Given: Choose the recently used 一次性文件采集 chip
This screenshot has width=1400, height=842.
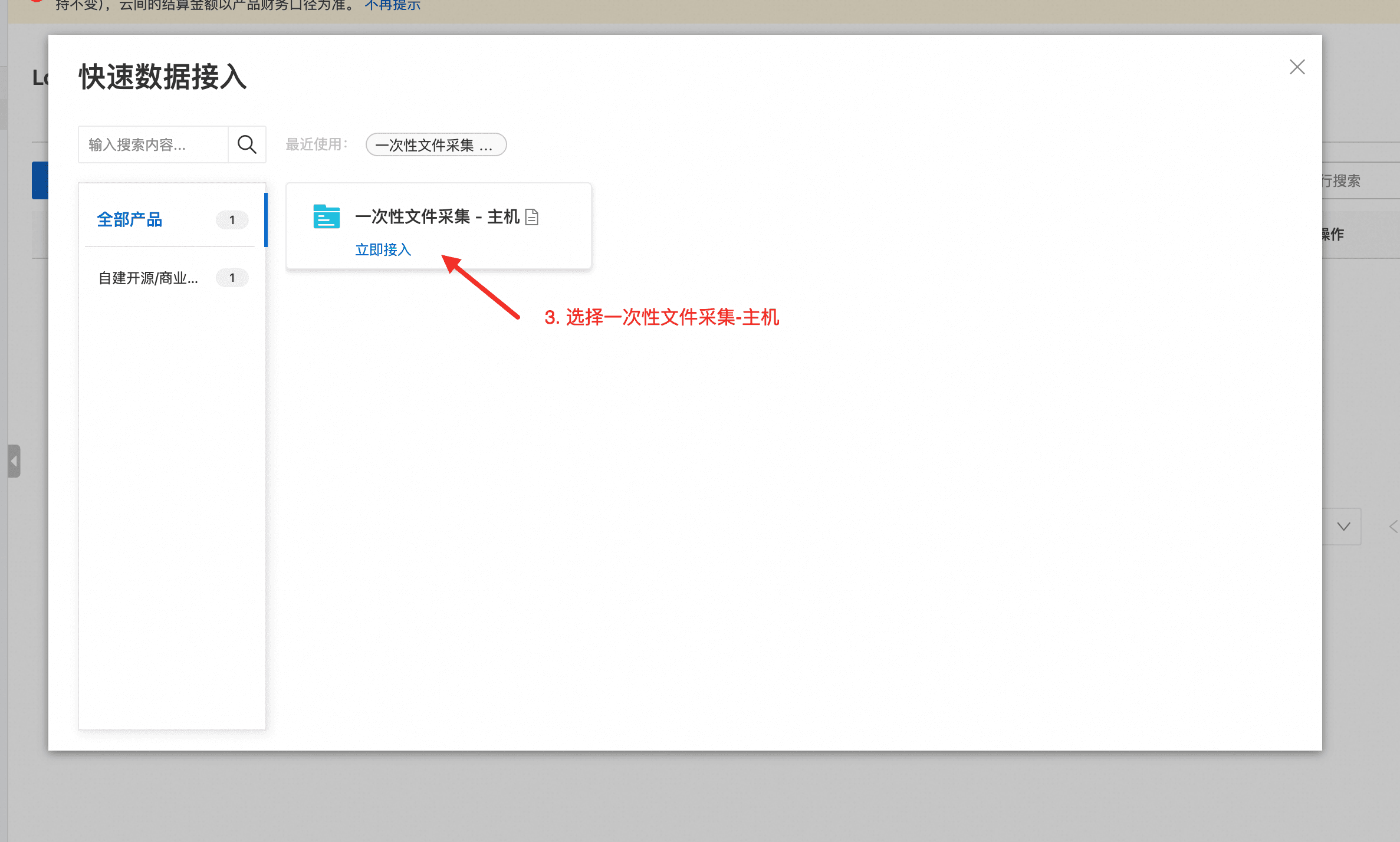Looking at the screenshot, I should tap(435, 145).
